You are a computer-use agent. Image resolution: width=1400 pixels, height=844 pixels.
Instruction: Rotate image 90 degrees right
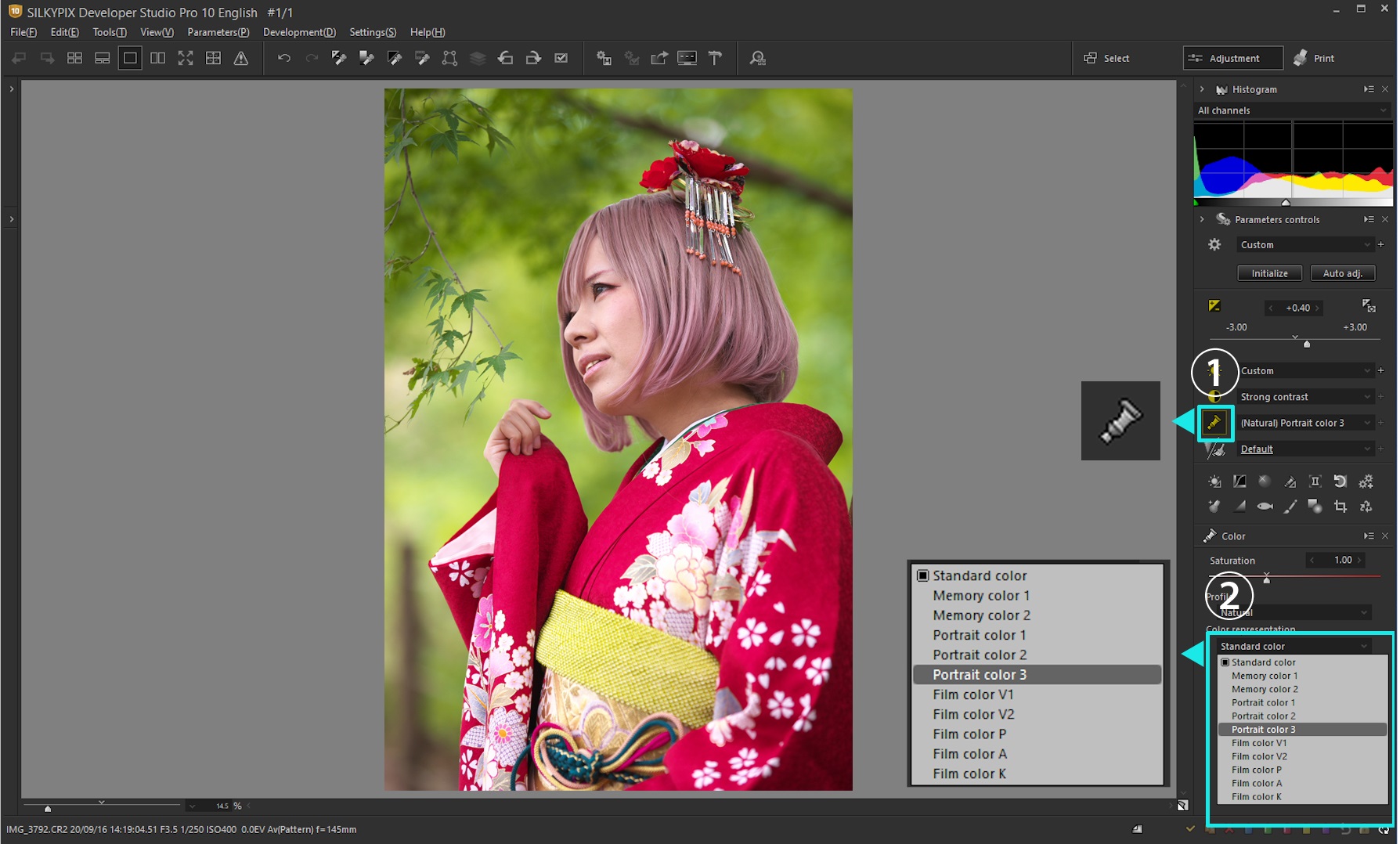coord(533,58)
